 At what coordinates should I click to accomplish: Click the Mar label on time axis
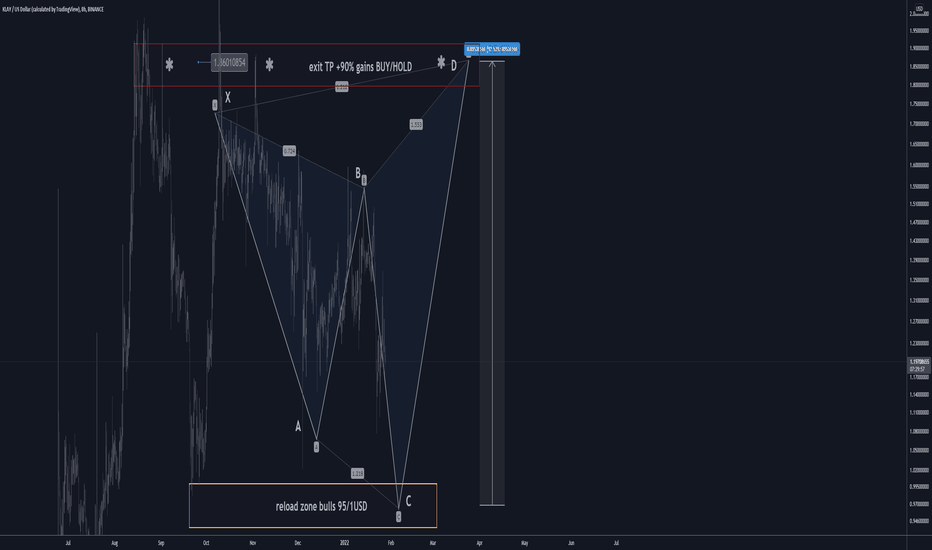click(x=433, y=543)
